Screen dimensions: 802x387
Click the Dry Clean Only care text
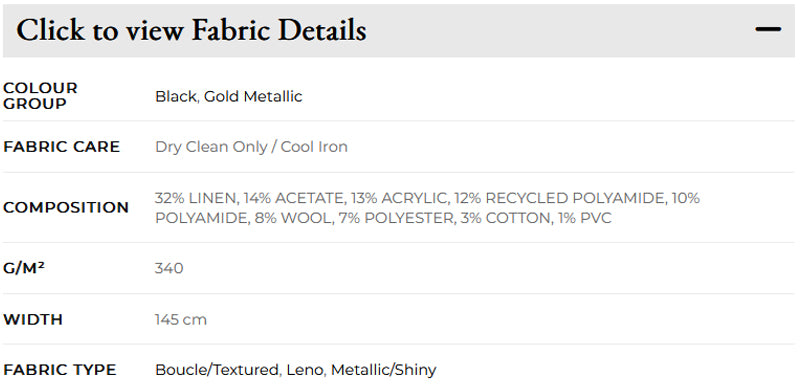click(x=211, y=147)
